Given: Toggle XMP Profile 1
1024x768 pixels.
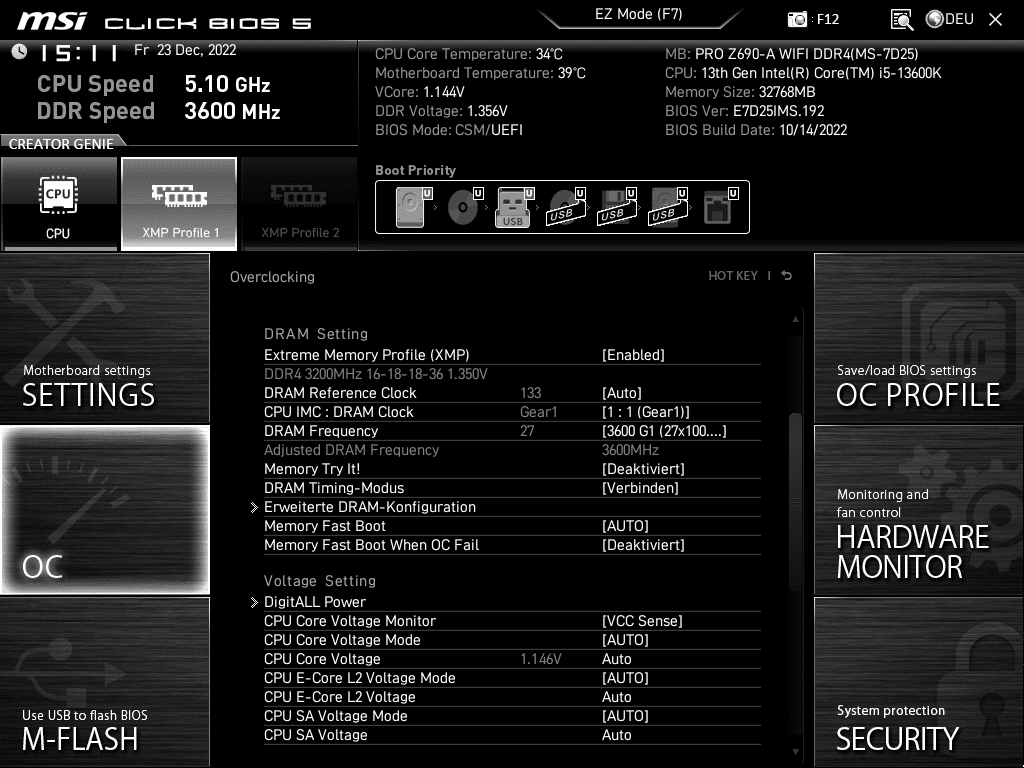Looking at the screenshot, I should (x=179, y=204).
